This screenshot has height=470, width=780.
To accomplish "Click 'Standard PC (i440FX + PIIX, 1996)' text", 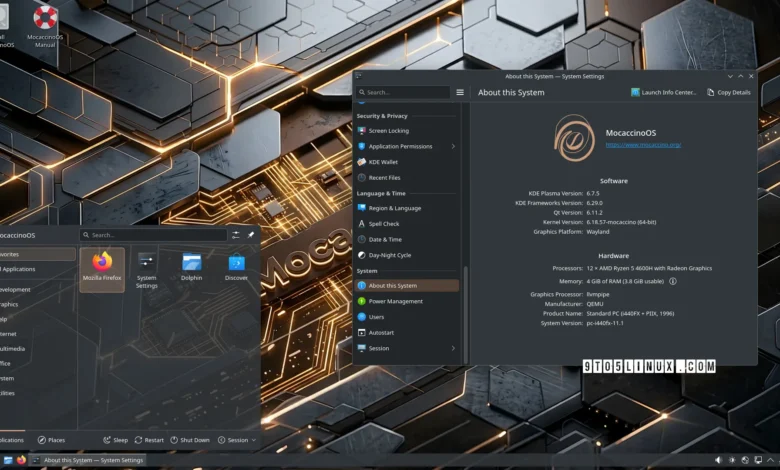I will click(x=630, y=314).
